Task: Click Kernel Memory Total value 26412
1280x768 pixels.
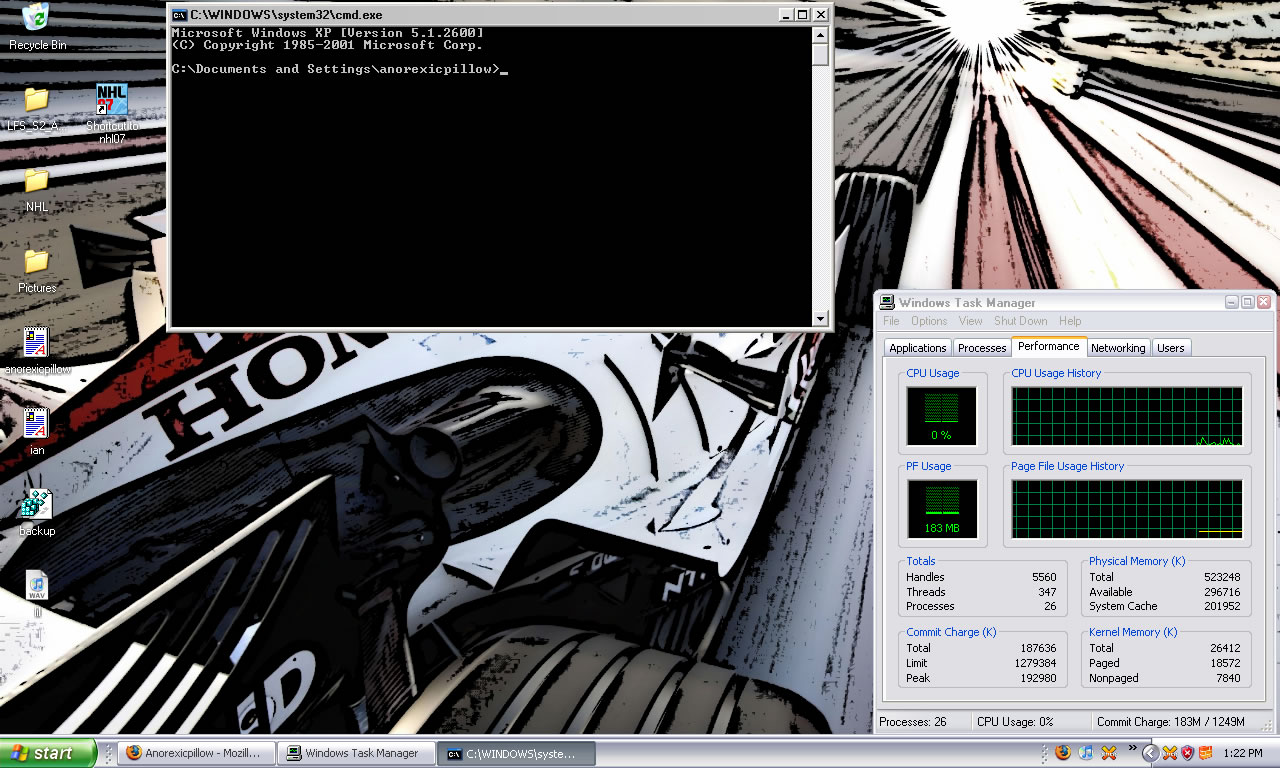Action: pos(1224,648)
